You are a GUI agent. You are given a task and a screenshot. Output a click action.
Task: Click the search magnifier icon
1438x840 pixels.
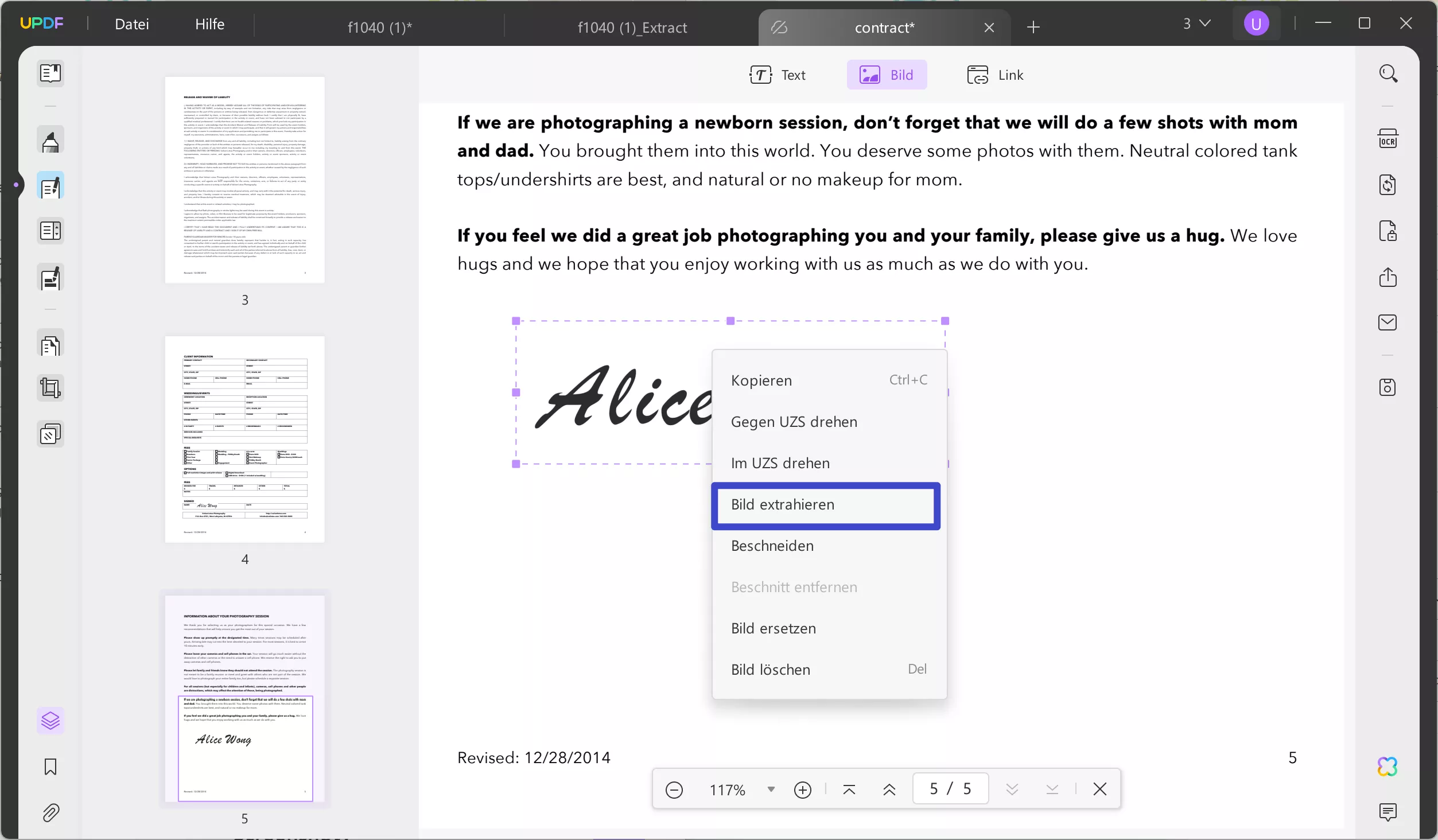(1388, 73)
